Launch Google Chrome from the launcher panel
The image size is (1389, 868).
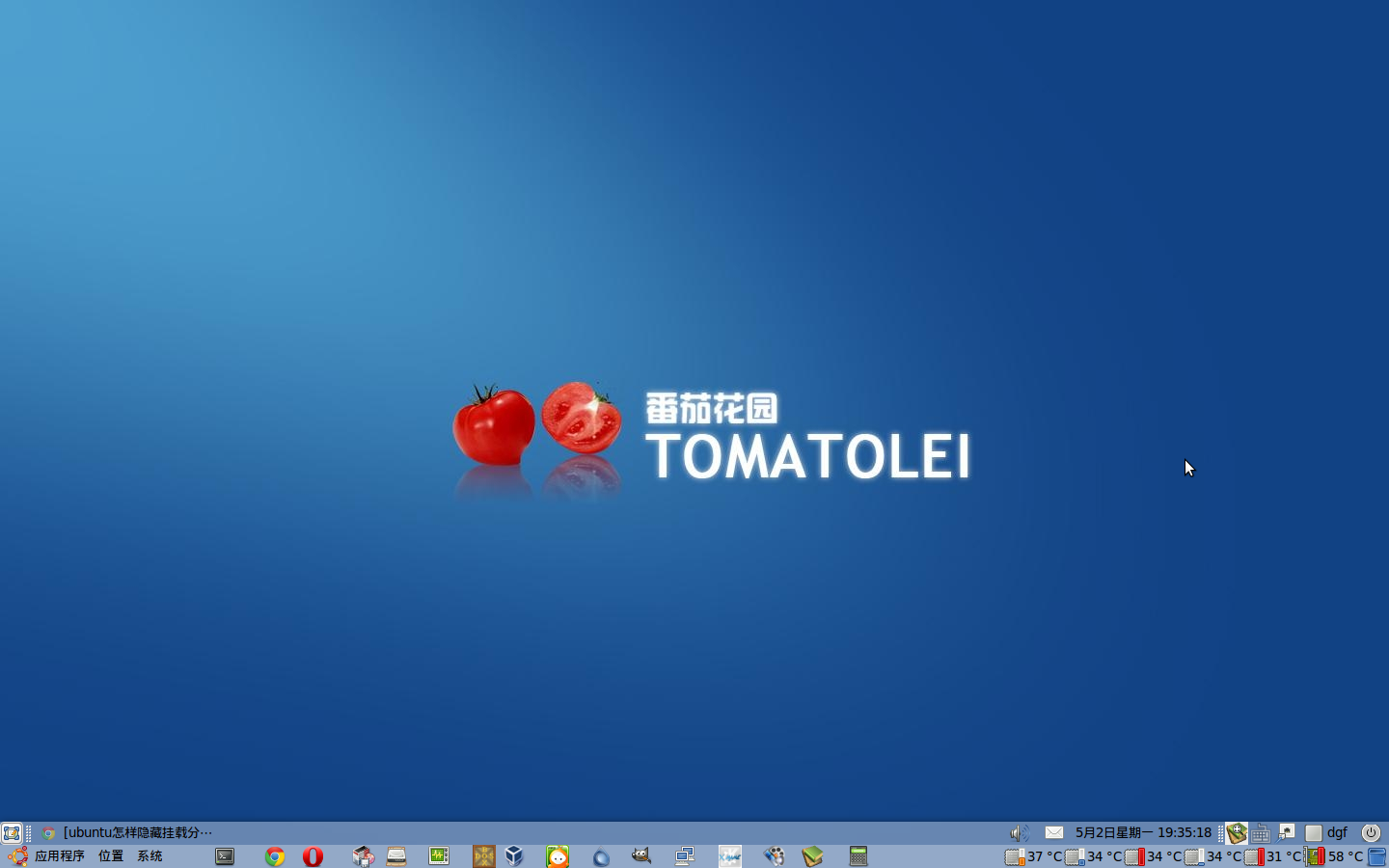275,856
